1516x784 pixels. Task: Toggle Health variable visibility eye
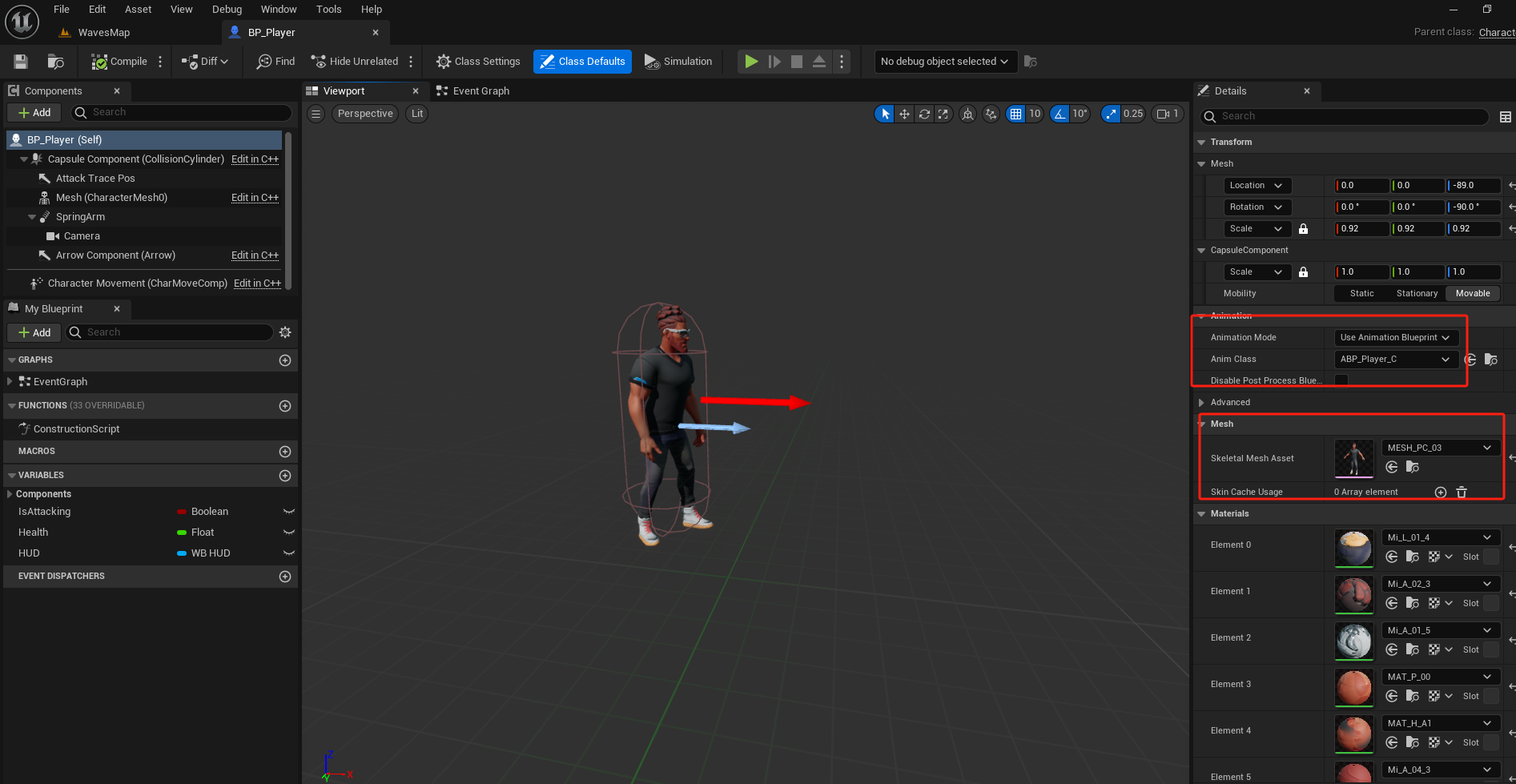click(289, 533)
